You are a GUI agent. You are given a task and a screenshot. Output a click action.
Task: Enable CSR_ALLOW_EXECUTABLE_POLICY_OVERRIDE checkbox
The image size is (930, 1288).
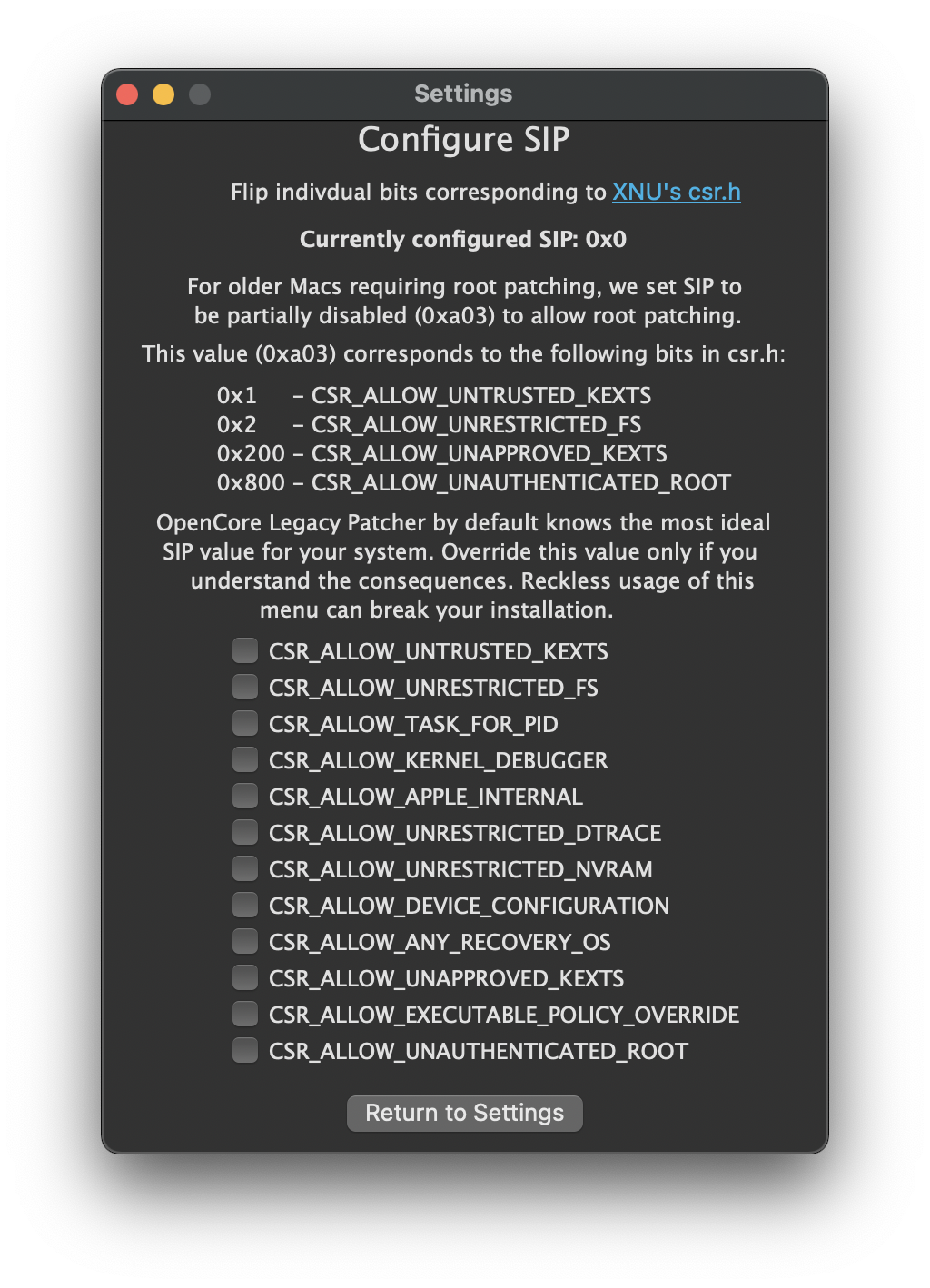coord(245,1015)
